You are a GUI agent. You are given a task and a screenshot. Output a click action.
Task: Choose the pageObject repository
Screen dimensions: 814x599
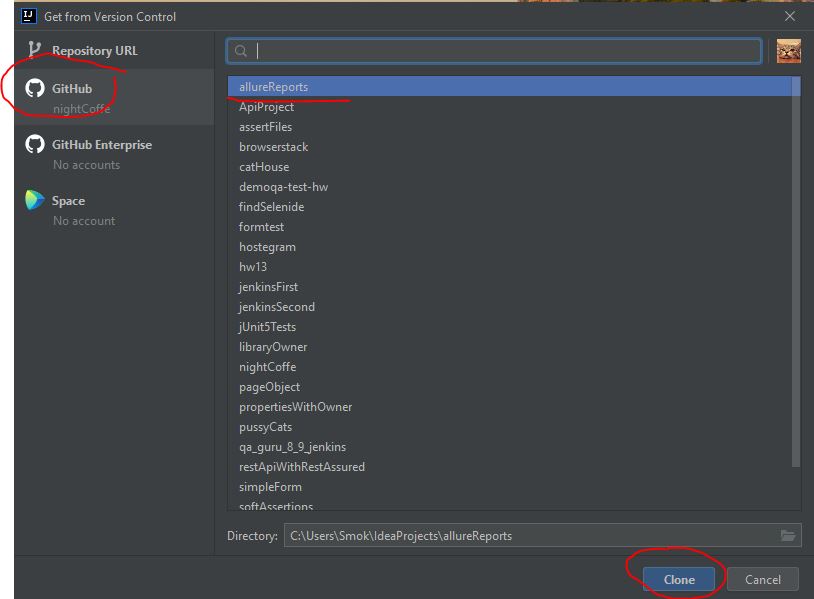click(x=270, y=386)
